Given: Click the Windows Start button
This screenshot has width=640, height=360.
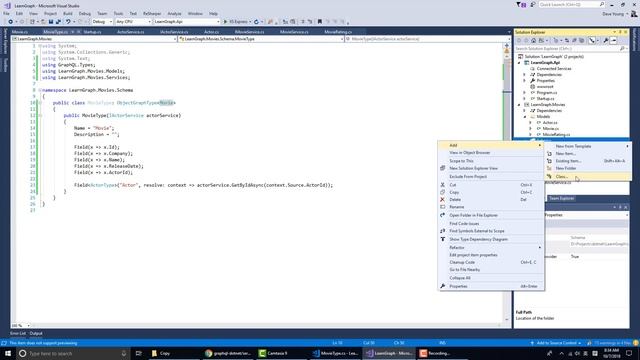Looking at the screenshot, I should point(8,353).
